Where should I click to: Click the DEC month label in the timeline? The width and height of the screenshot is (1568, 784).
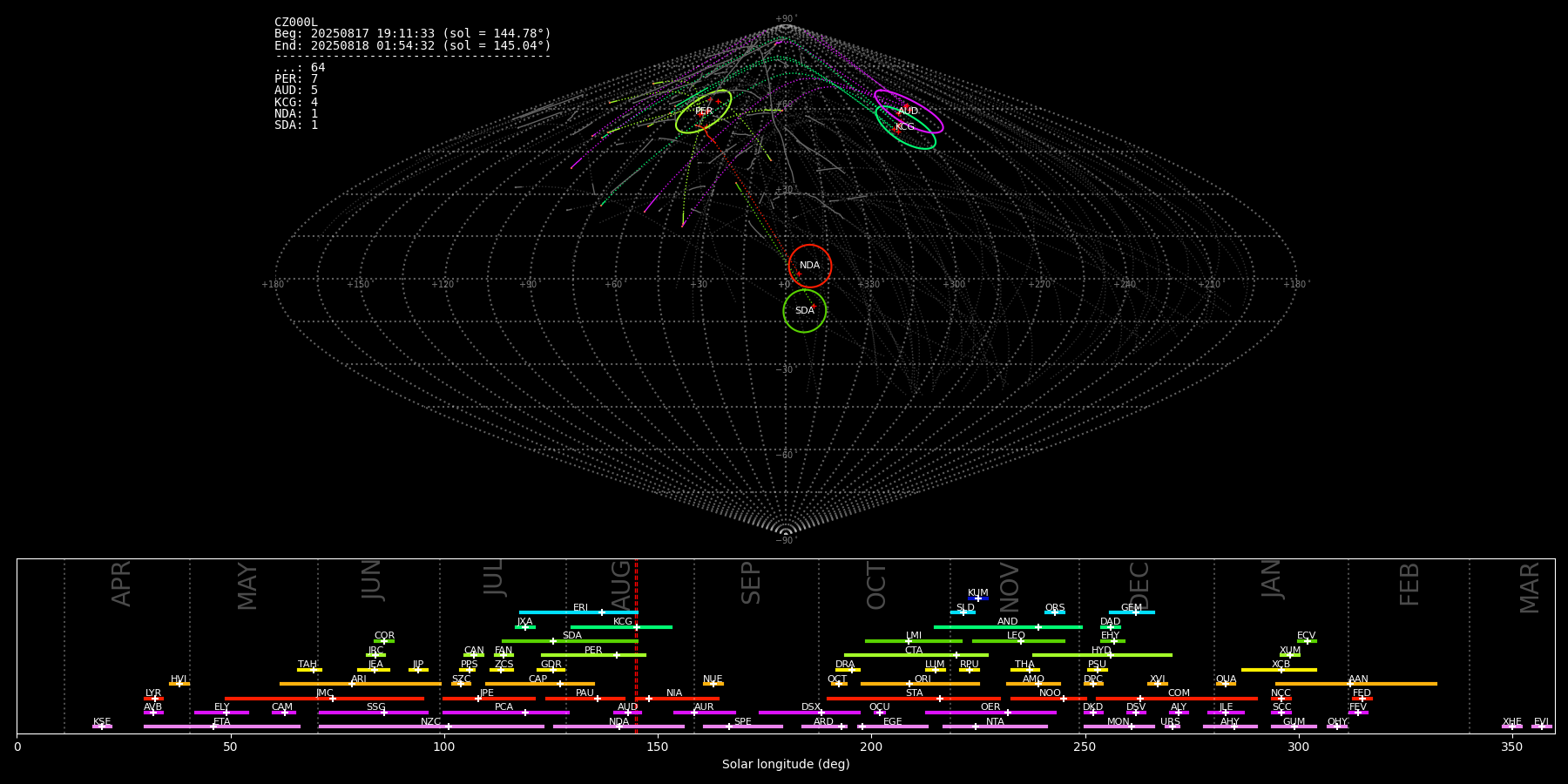1139,585
